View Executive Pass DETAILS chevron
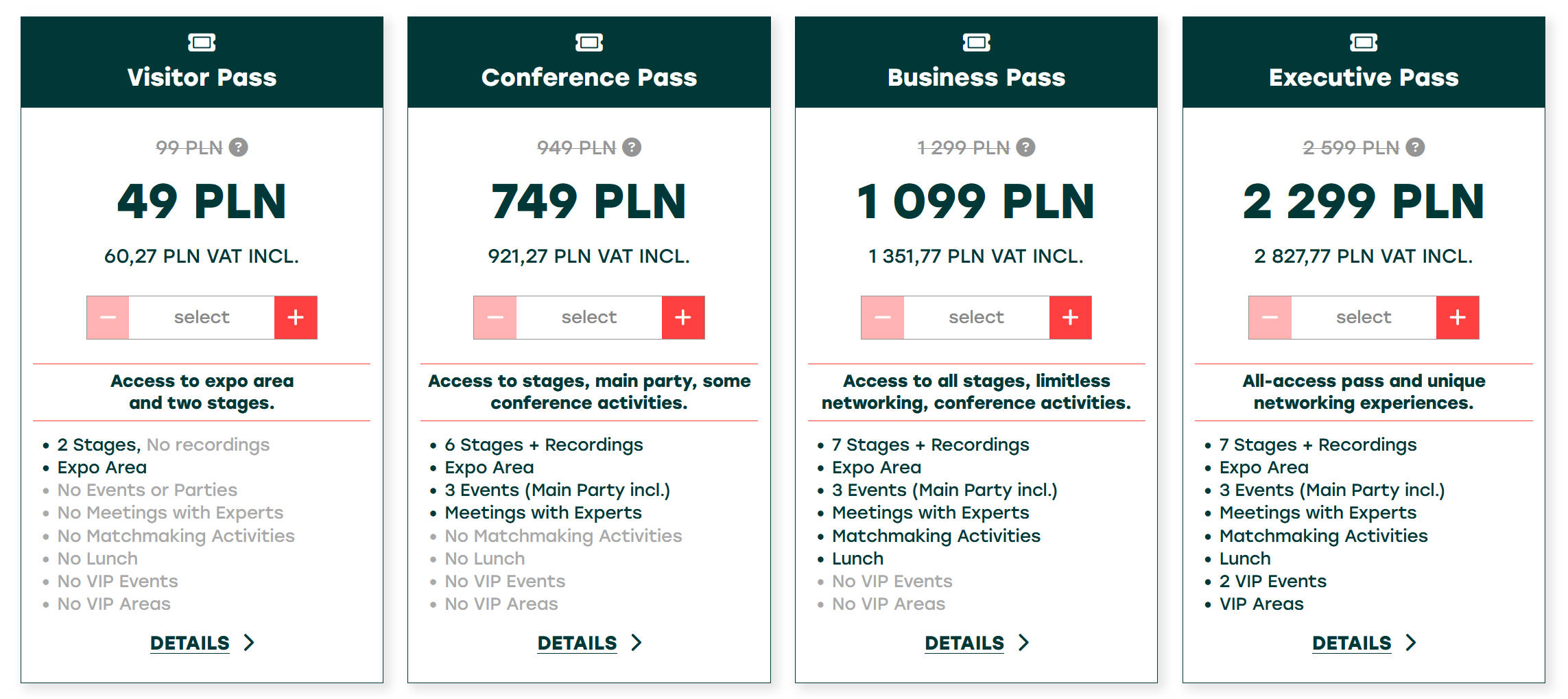This screenshot has width=1568, height=699. click(x=1410, y=643)
